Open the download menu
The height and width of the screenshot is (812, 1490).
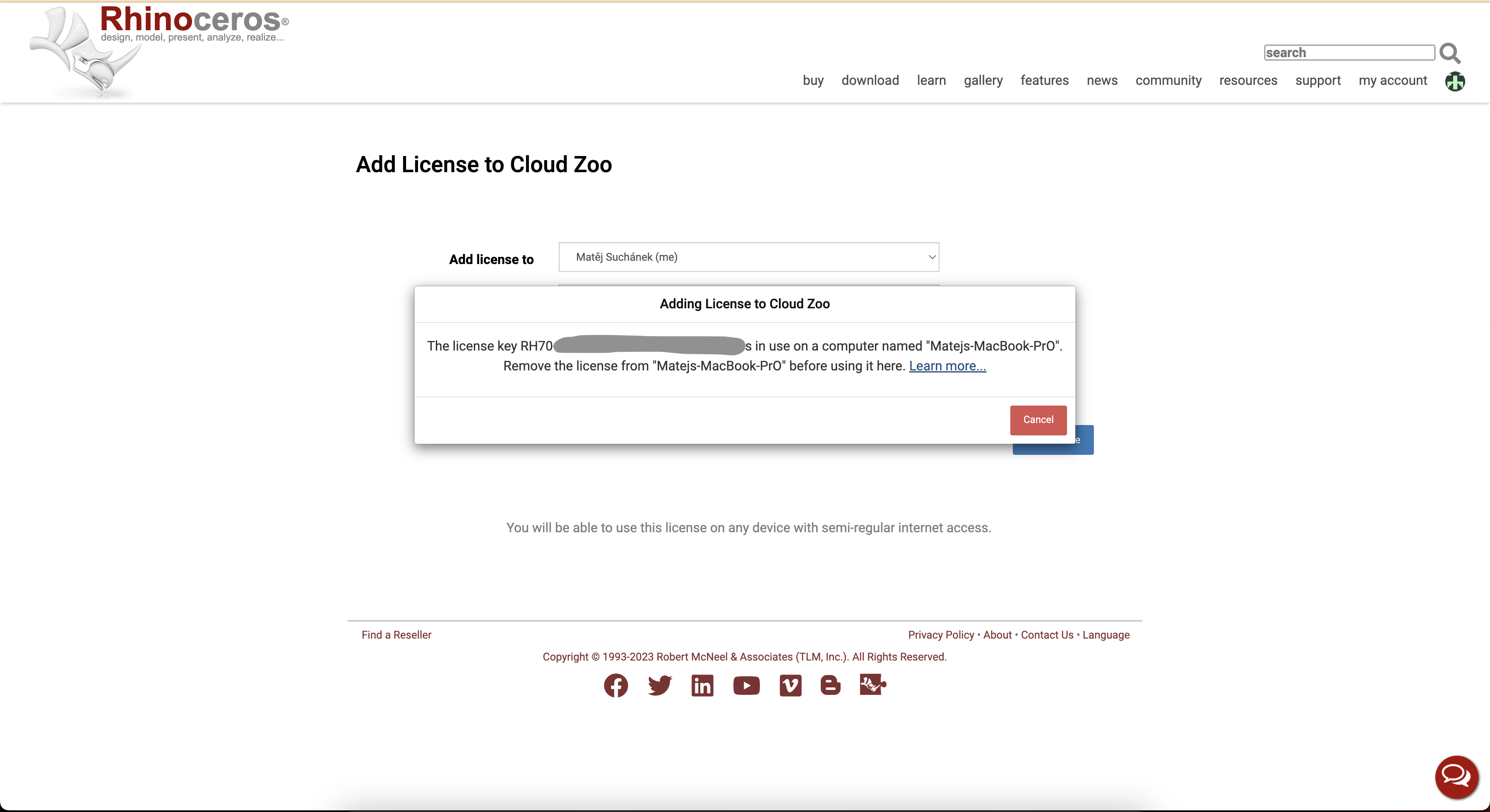tap(870, 80)
